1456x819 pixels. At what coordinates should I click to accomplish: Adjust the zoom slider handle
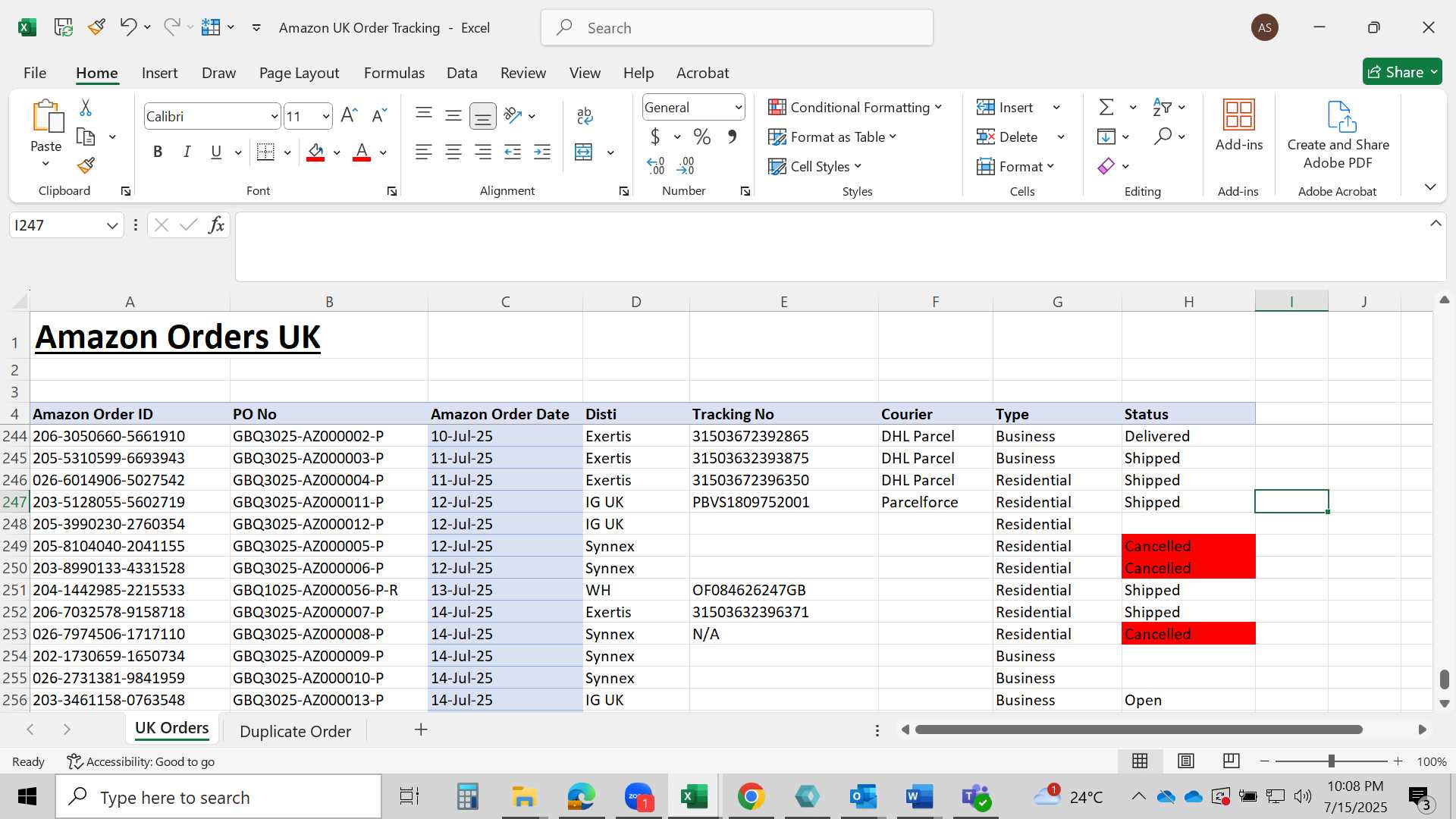click(x=1331, y=761)
